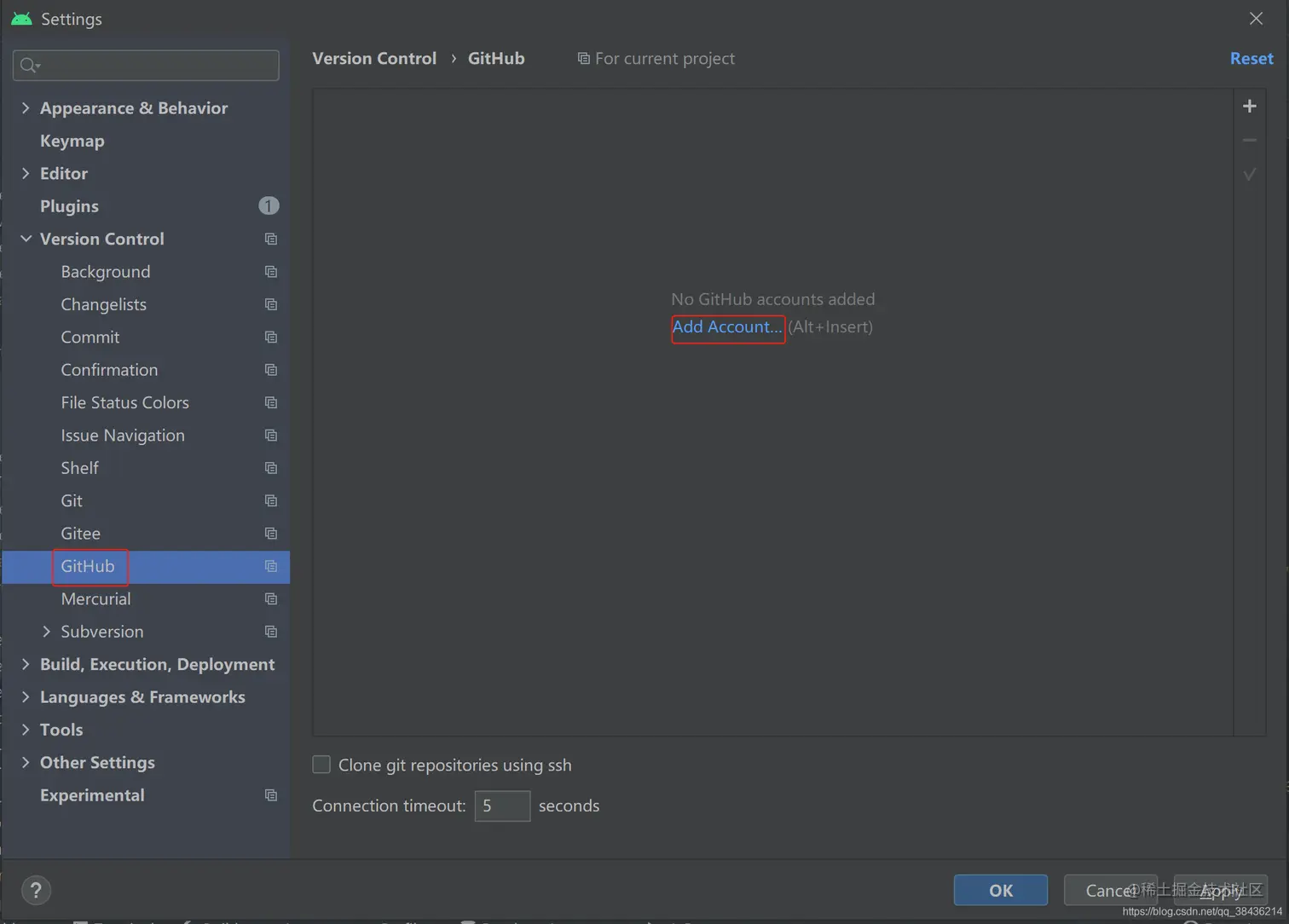Click the Add Account... link
The width and height of the screenshot is (1289, 924).
click(727, 327)
